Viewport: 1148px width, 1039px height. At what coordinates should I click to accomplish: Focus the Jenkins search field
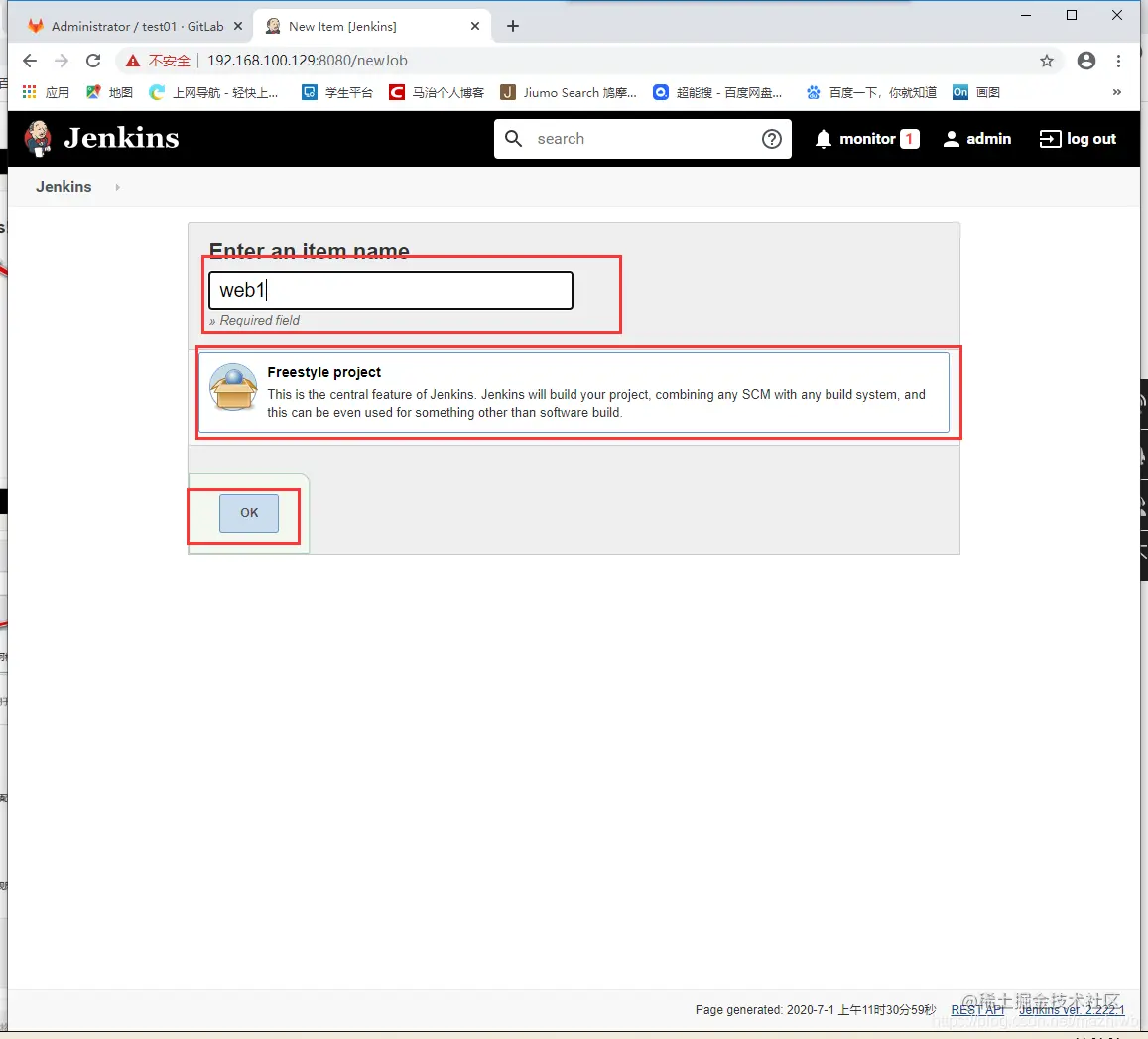coord(643,138)
